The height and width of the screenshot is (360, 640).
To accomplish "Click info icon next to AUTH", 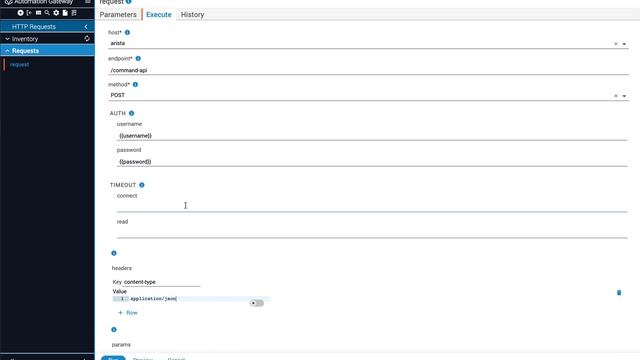I will coord(131,113).
